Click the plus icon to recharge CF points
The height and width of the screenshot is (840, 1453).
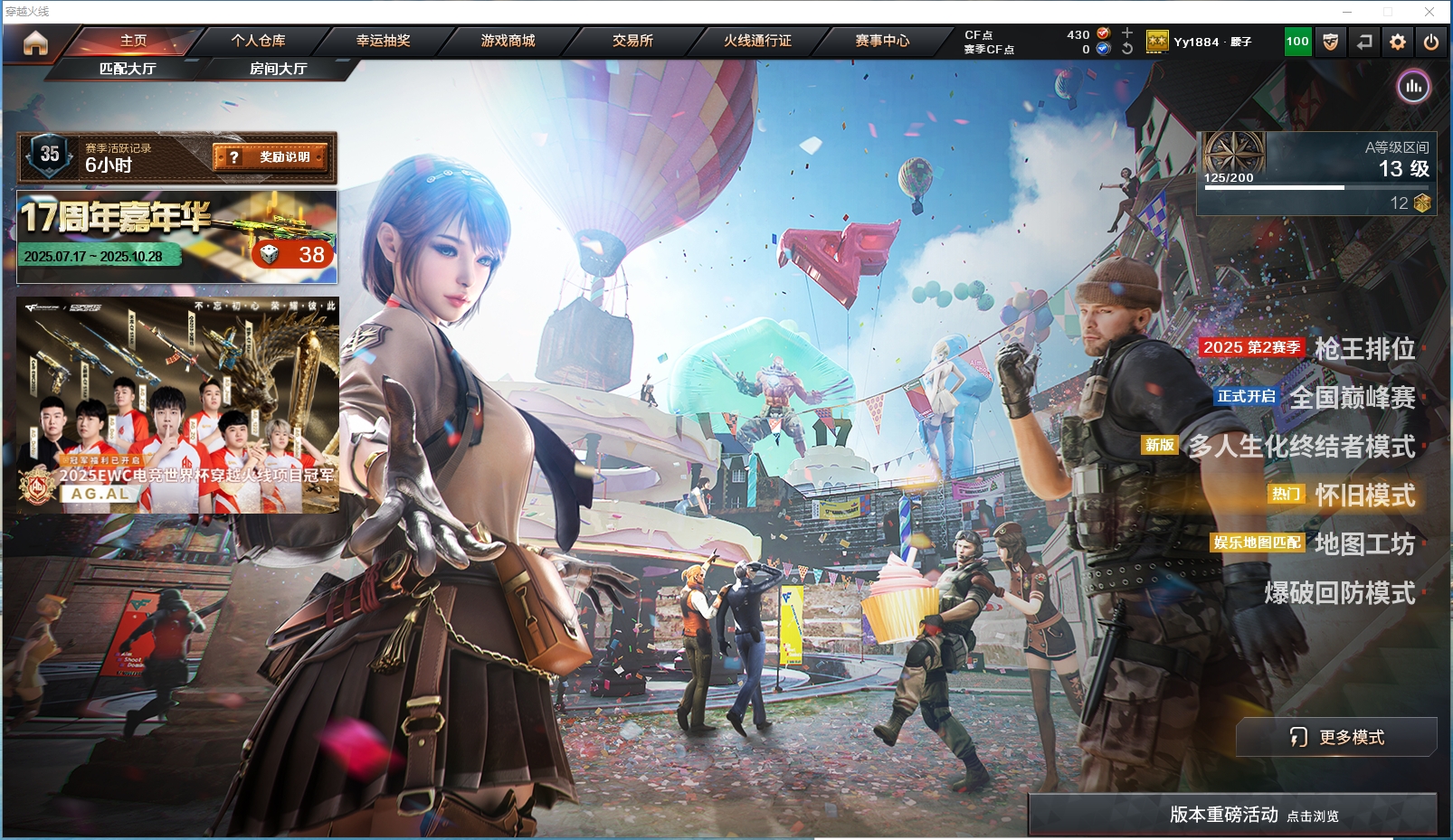(1127, 33)
